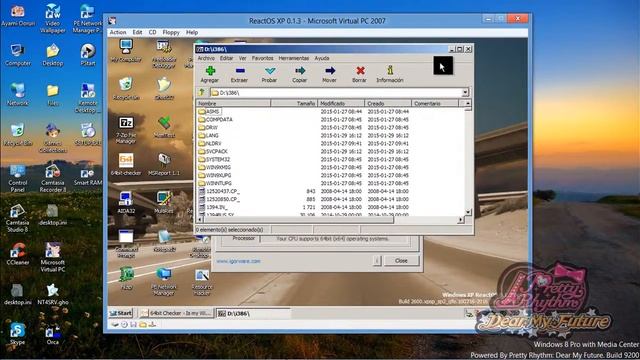Sort by the Creado column header
Screen dimensions: 640x360
click(x=388, y=104)
